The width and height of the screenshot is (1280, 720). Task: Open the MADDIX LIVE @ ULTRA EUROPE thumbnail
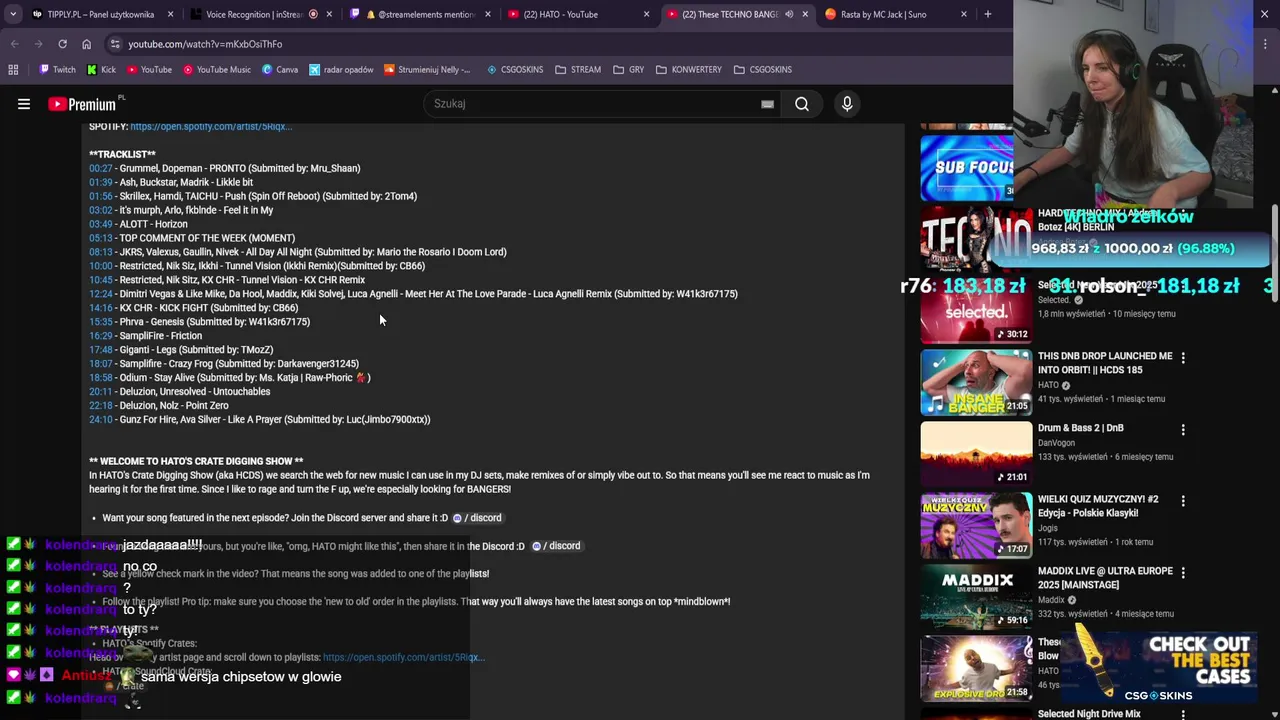click(x=976, y=596)
